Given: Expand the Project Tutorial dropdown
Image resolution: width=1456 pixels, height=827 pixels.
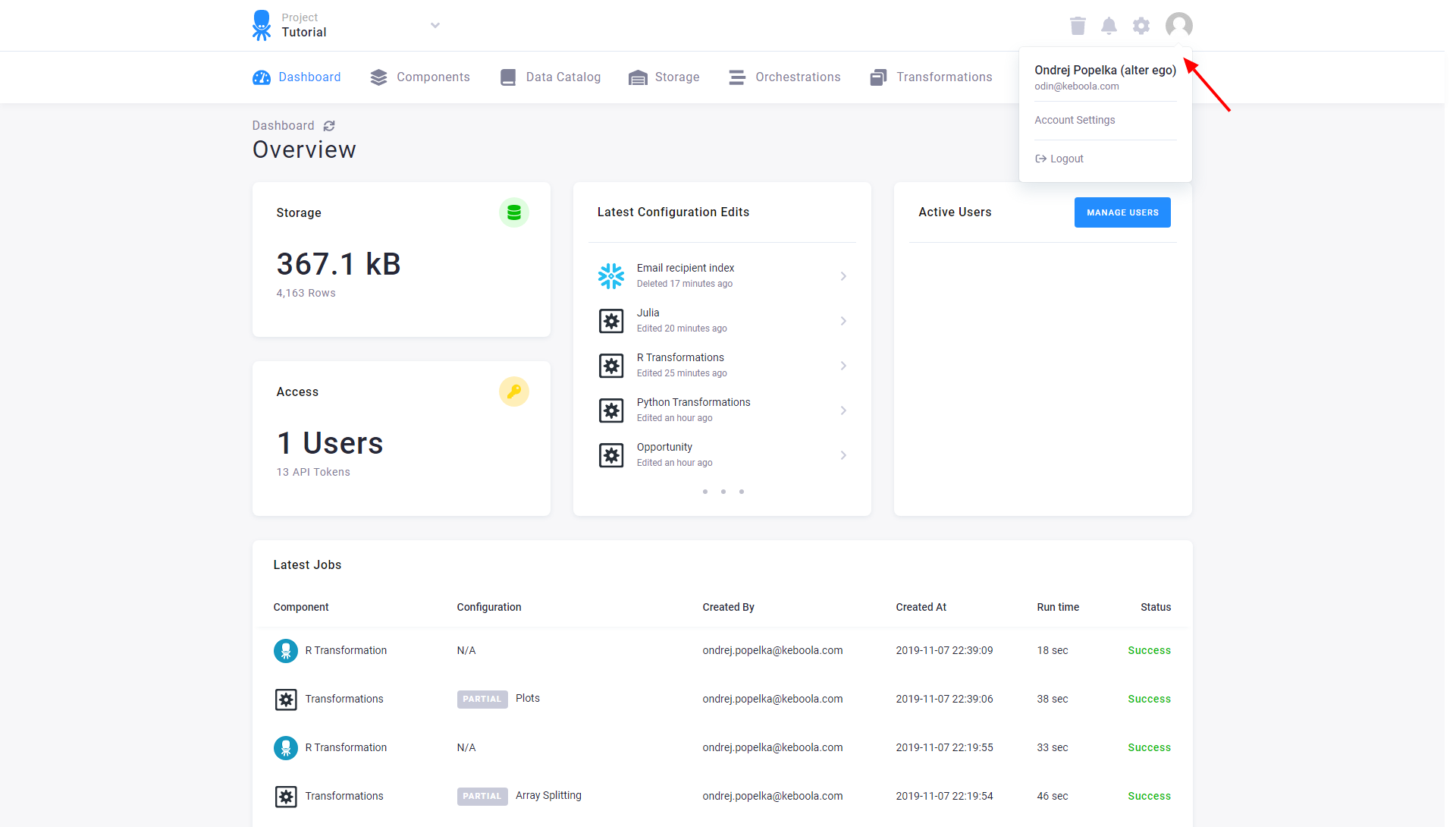Looking at the screenshot, I should pos(435,25).
